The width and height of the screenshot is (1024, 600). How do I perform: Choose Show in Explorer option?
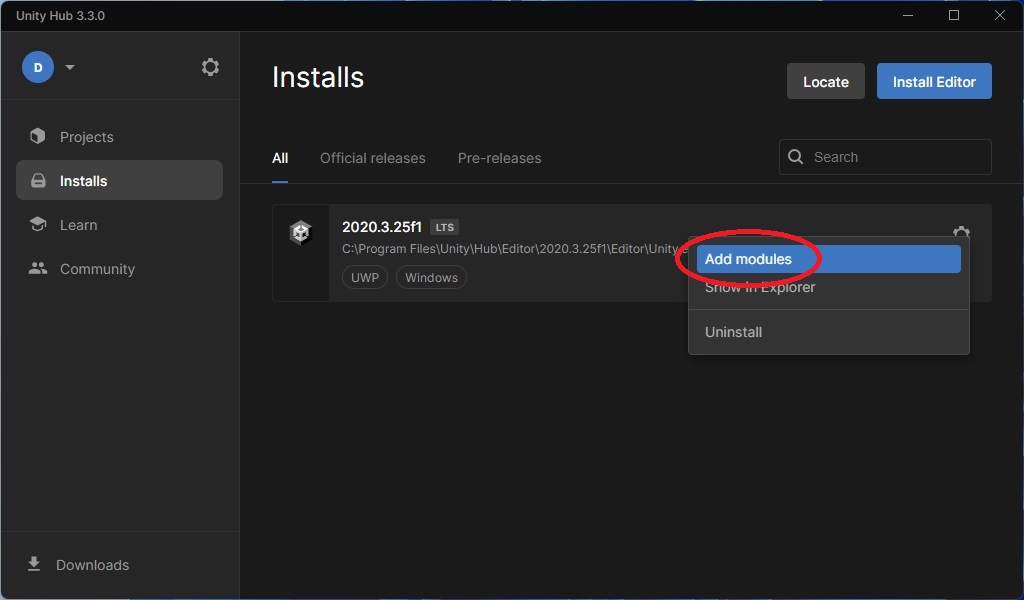pyautogui.click(x=828, y=288)
